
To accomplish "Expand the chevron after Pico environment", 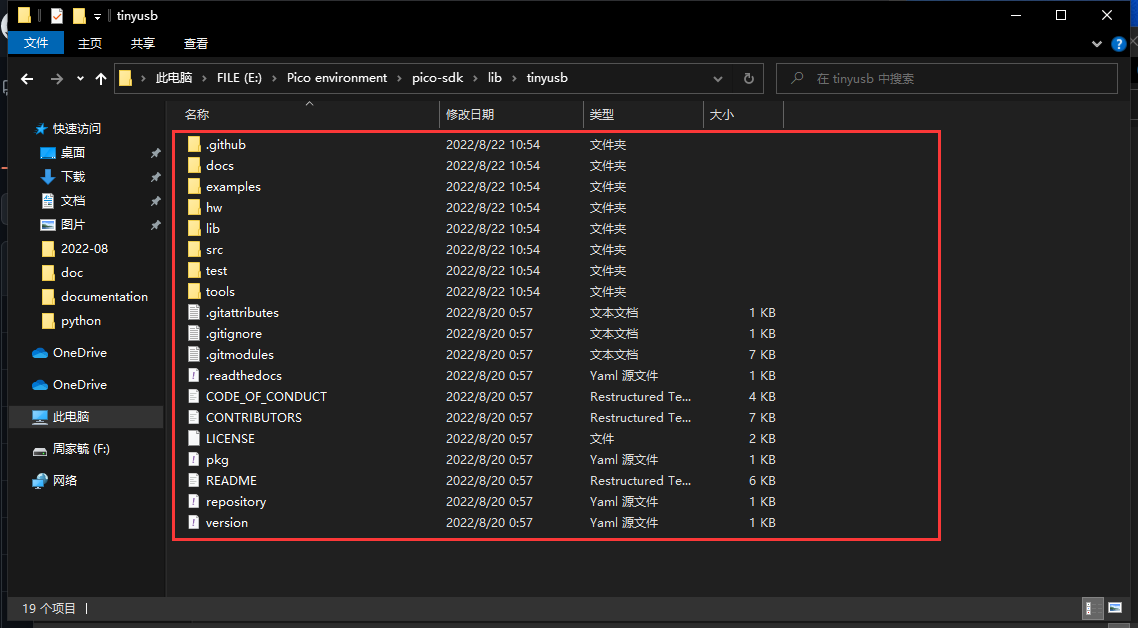I will click(400, 78).
